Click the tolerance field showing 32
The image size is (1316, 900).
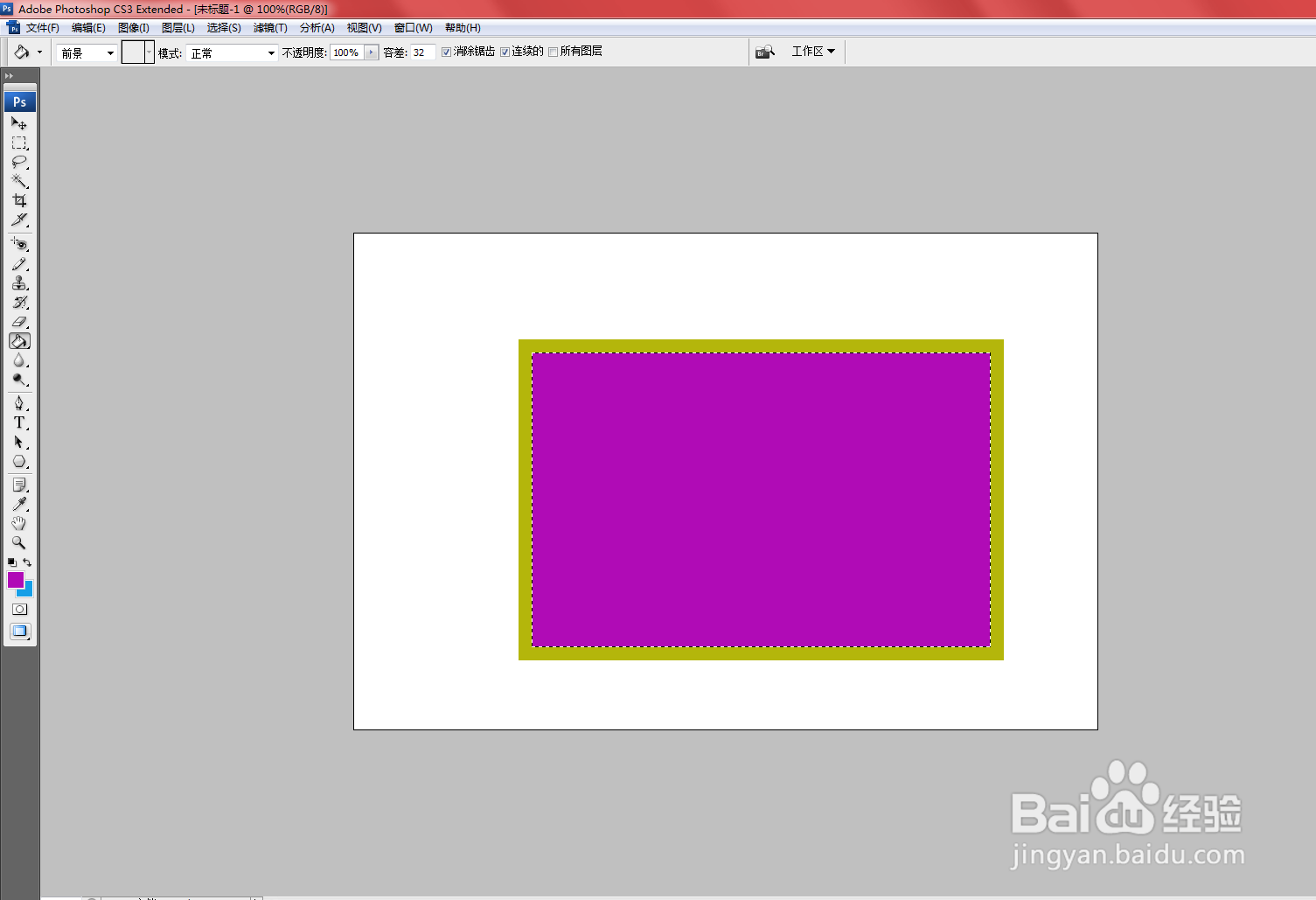(x=422, y=52)
